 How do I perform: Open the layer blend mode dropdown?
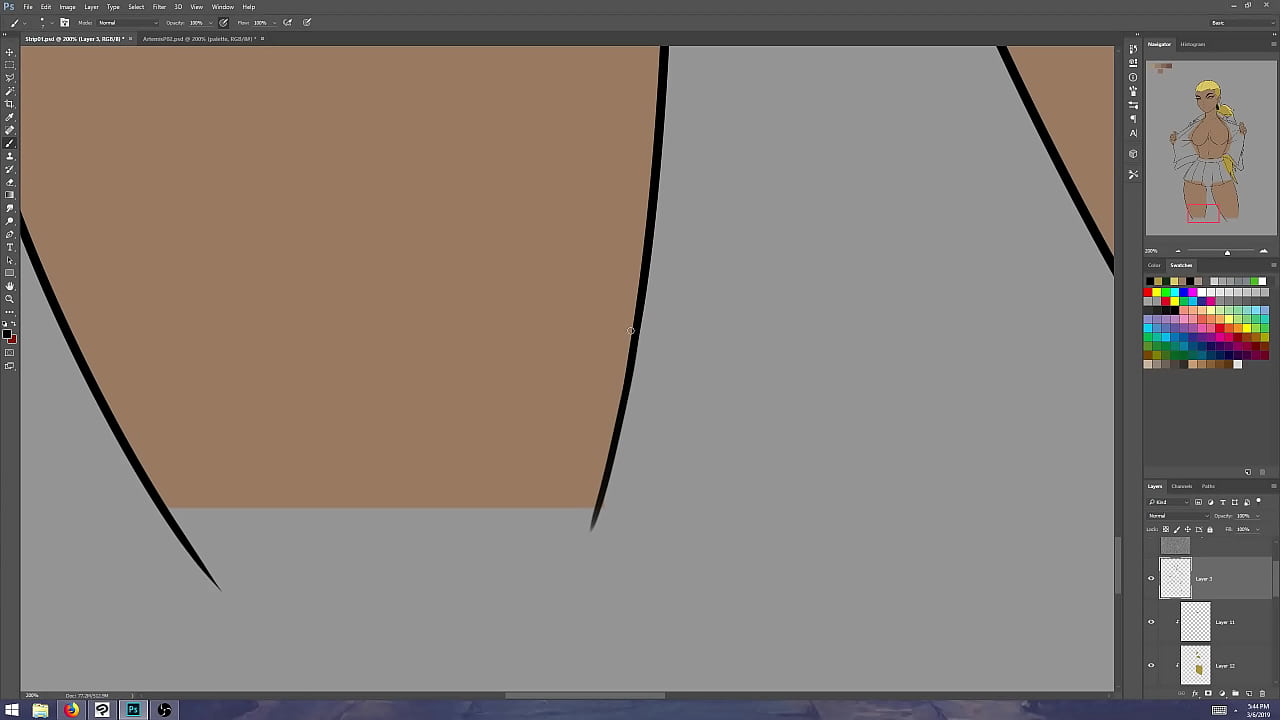coord(1178,516)
